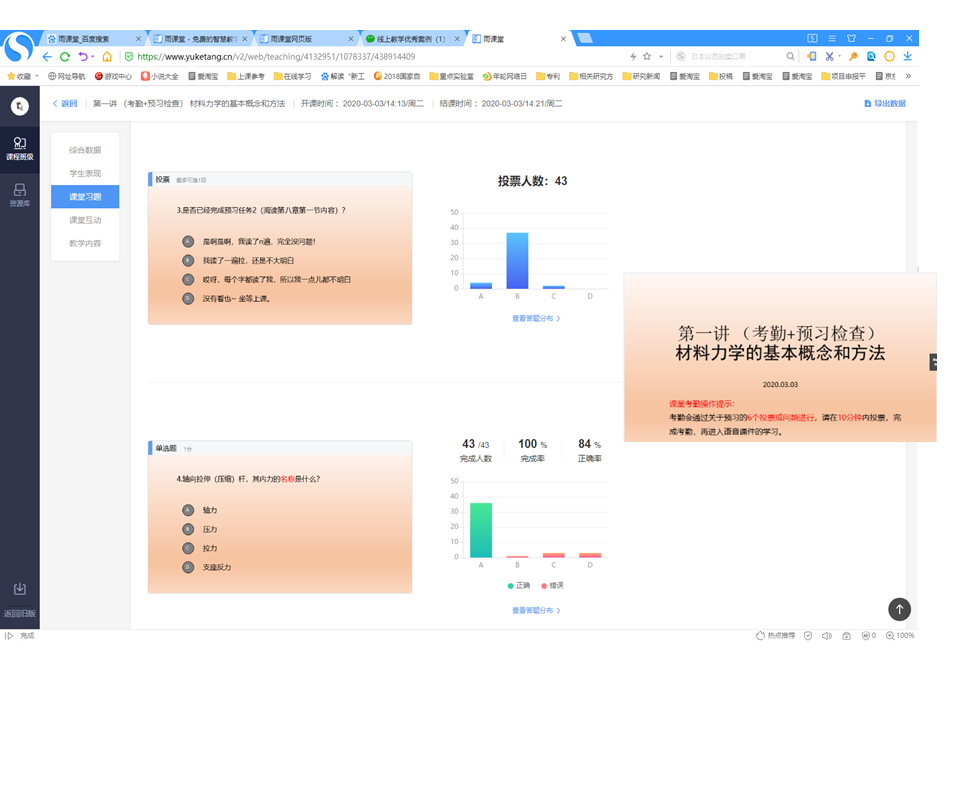Reload the page with the browser refresh icon
This screenshot has width=960, height=794.
point(65,57)
